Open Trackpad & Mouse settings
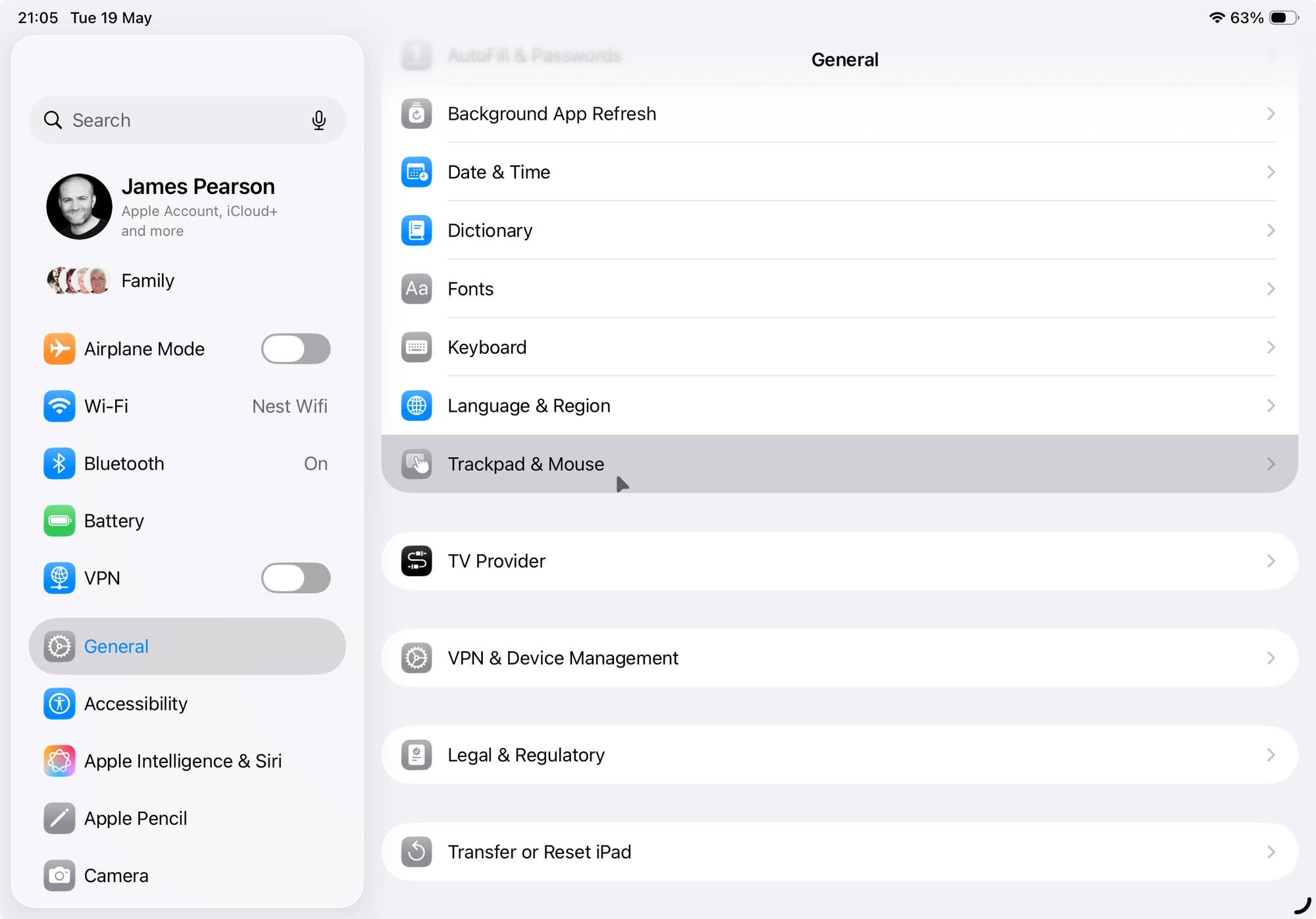This screenshot has width=1316, height=919. tap(840, 464)
